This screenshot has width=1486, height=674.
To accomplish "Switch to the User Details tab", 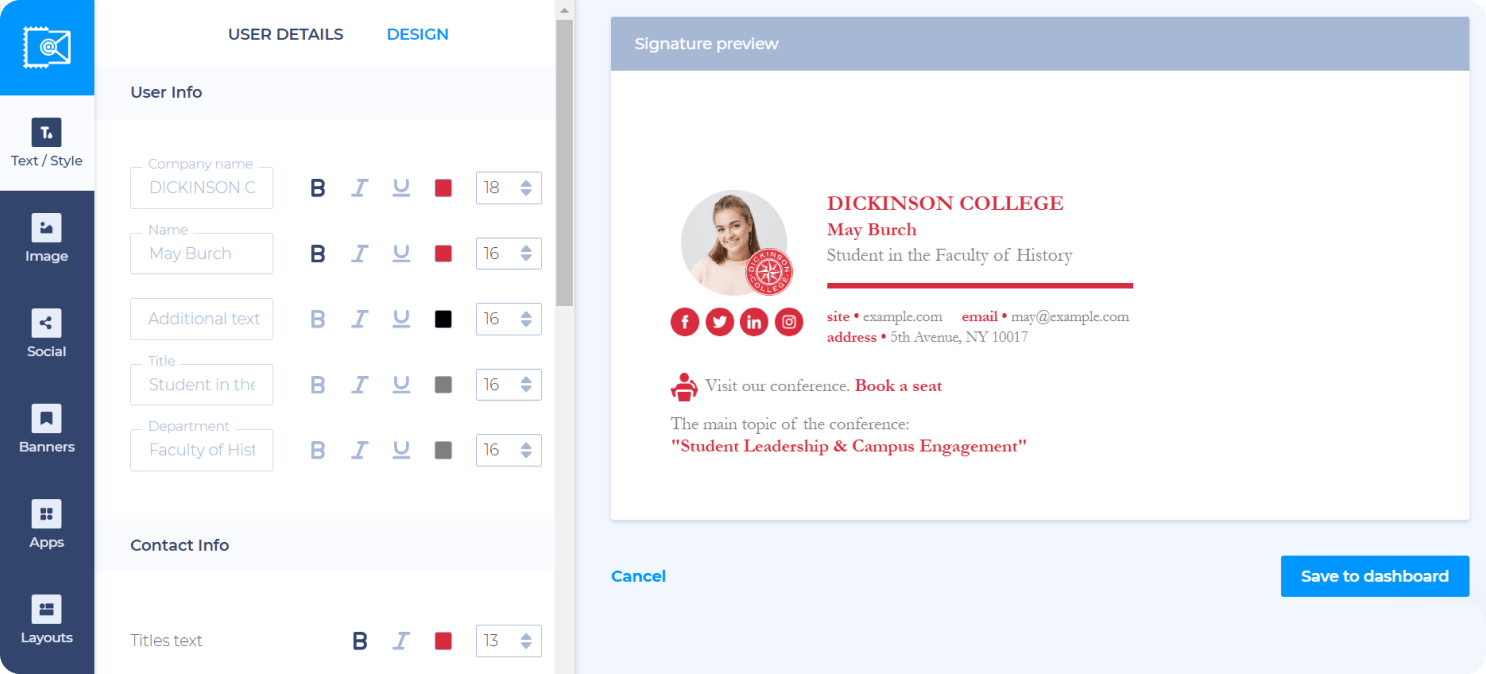I will tap(285, 34).
